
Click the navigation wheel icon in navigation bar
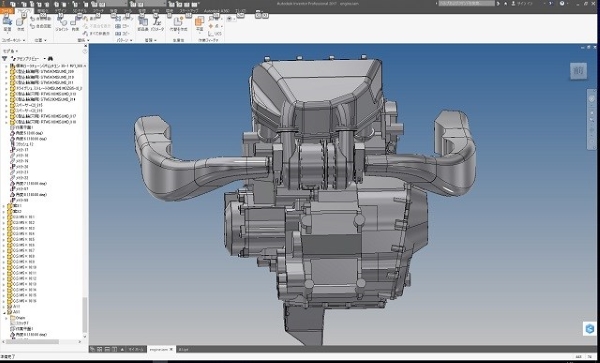tap(592, 99)
